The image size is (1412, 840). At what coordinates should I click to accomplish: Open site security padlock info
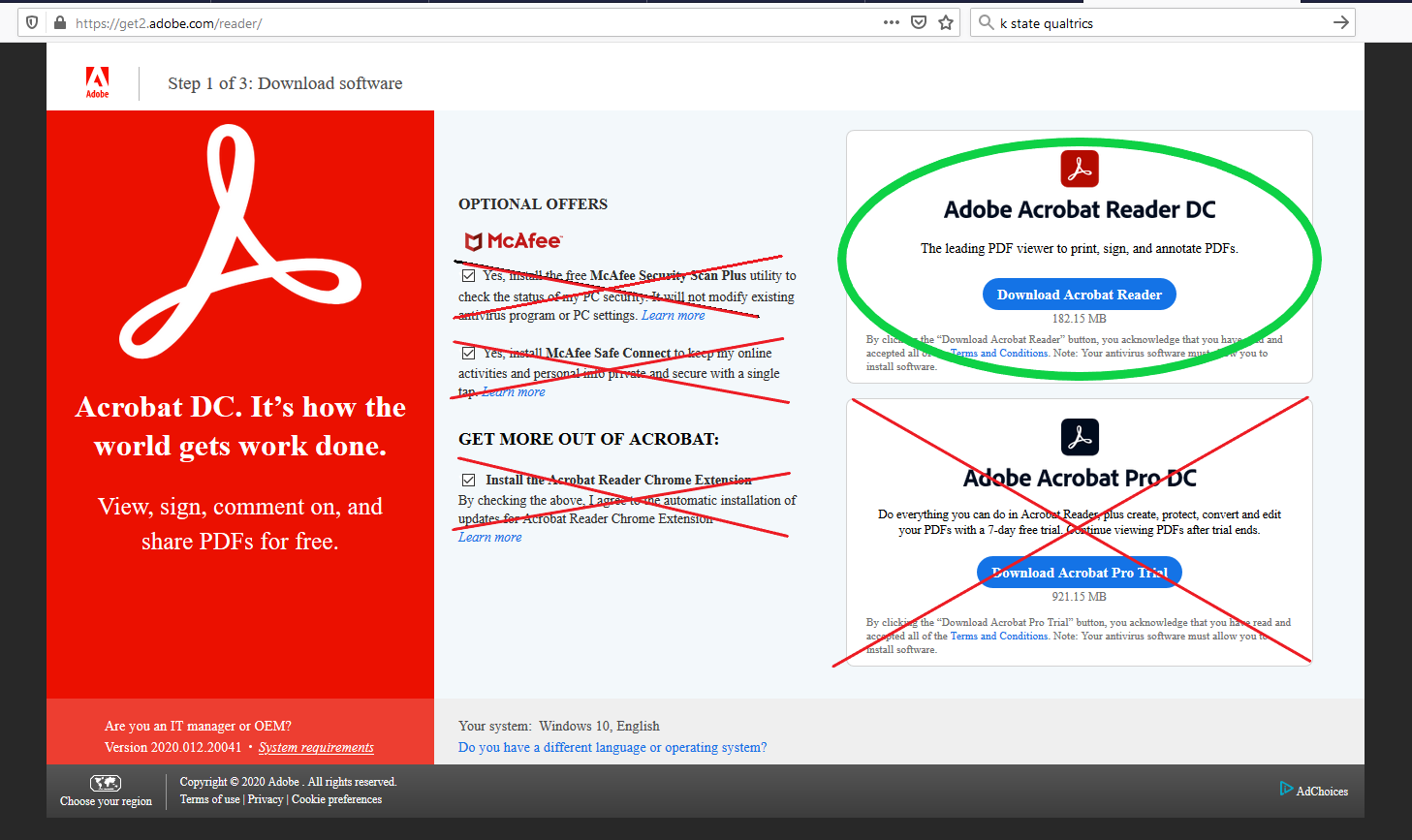coord(59,22)
